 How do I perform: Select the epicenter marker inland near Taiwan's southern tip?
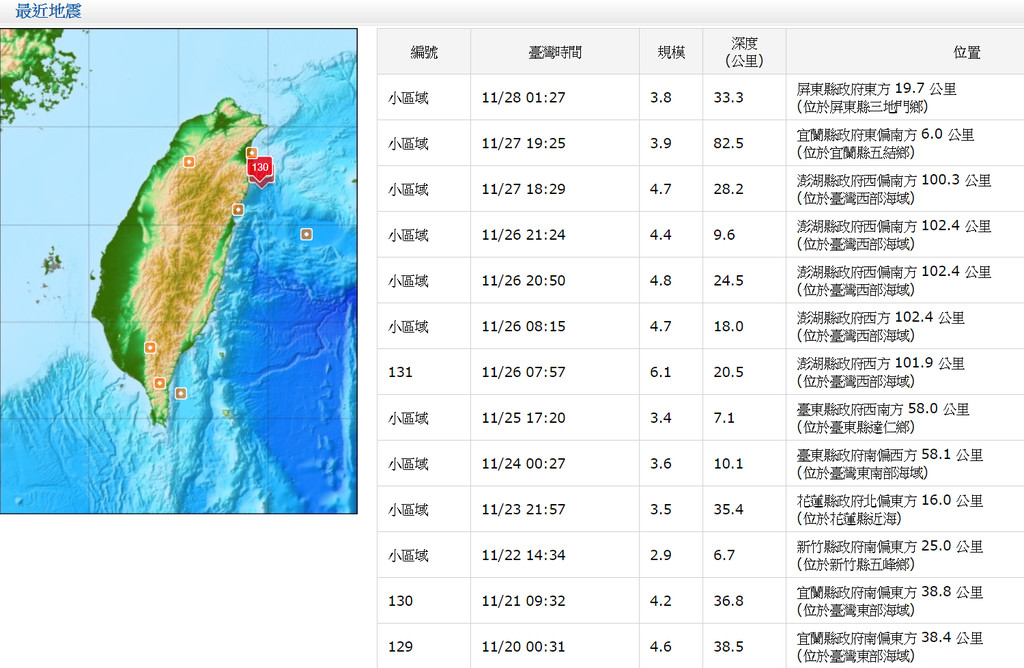(x=159, y=383)
